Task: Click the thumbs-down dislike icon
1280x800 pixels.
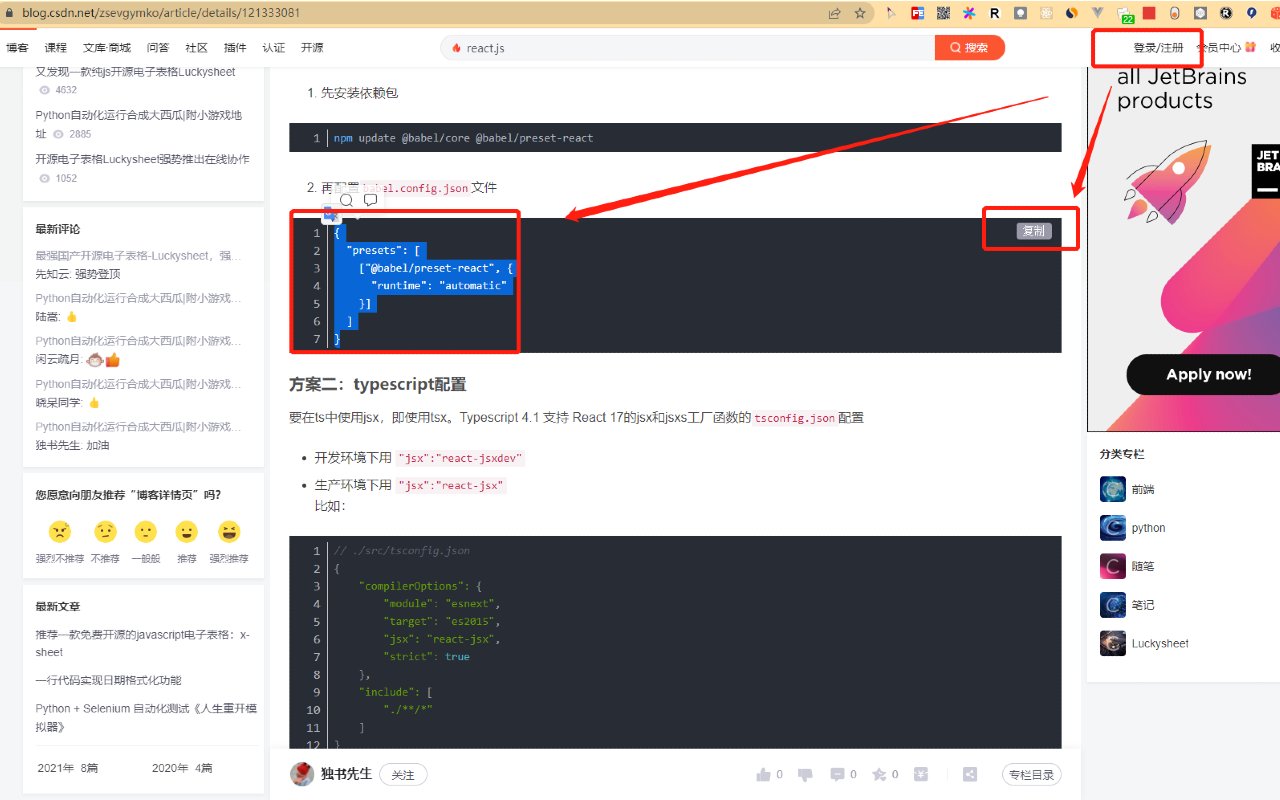Action: pos(804,773)
